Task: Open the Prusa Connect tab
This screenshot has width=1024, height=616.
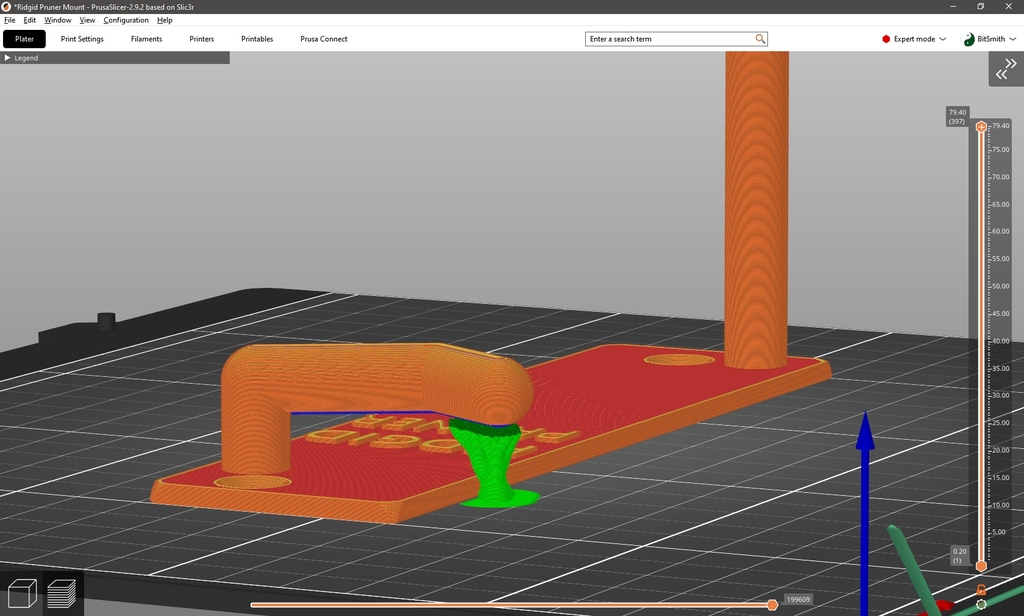Action: [x=324, y=39]
